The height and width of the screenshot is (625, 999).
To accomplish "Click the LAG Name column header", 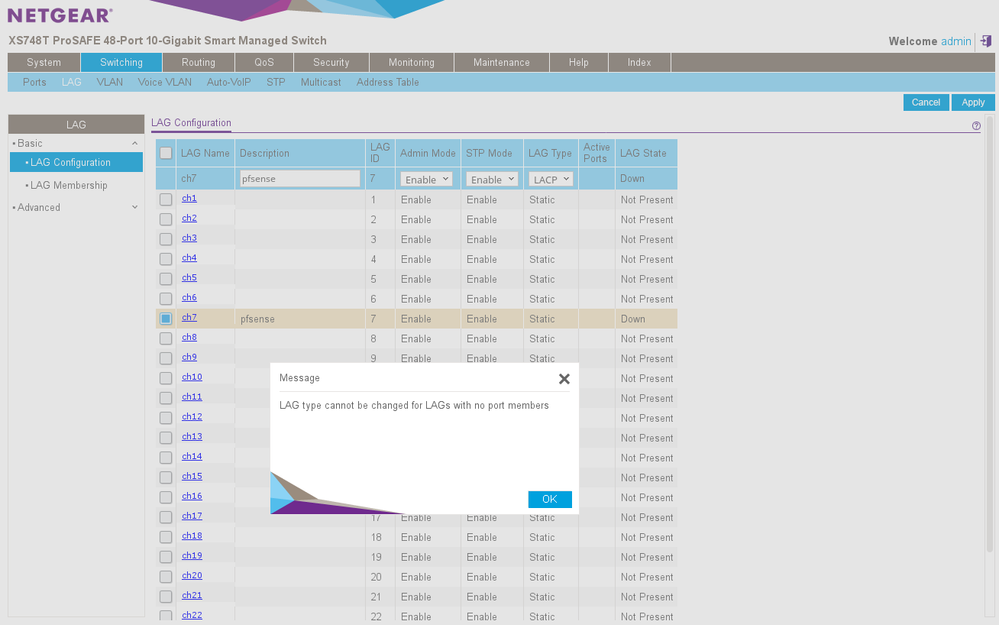I will click(205, 153).
